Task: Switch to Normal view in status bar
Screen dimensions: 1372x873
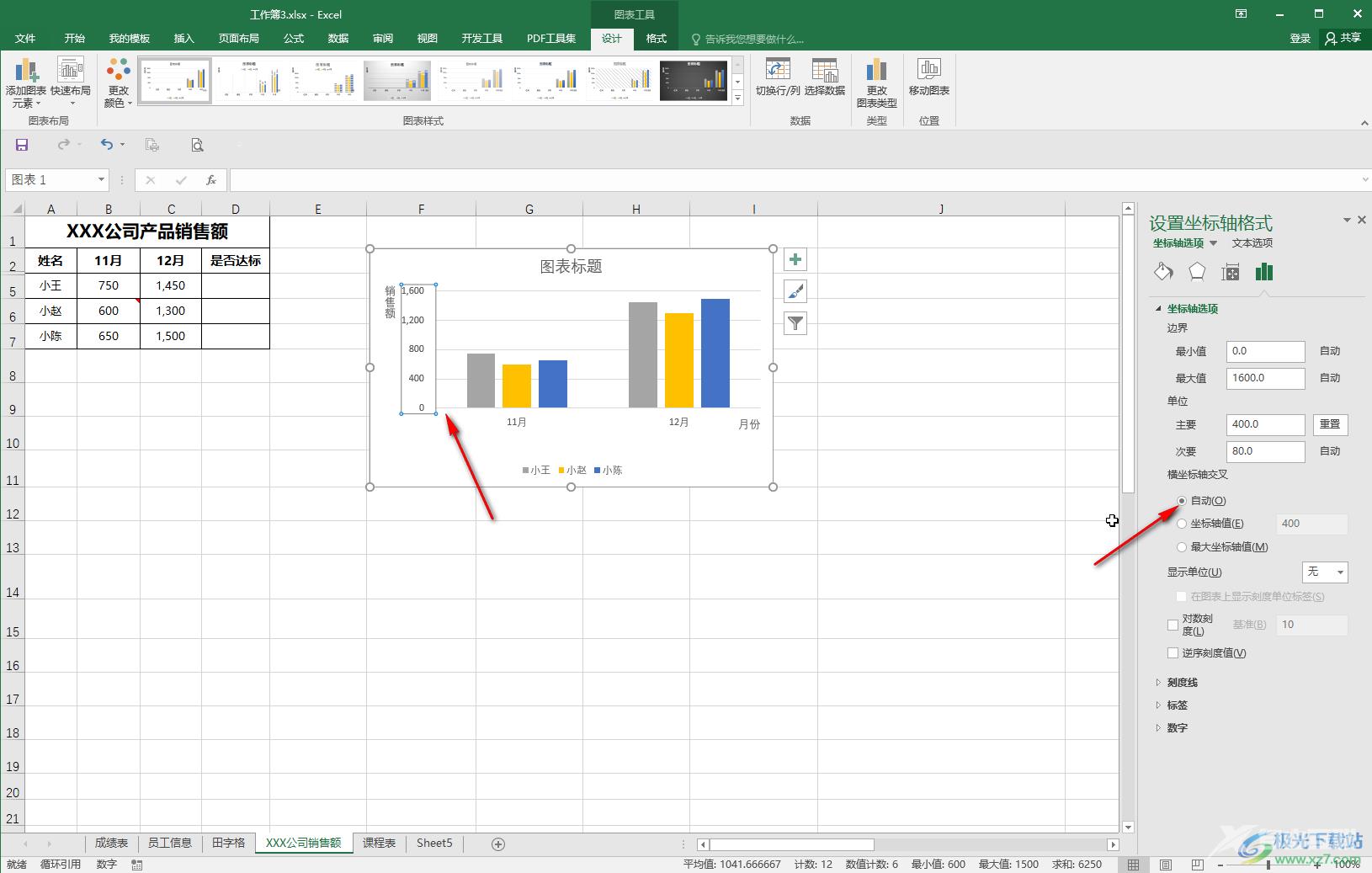Action: pyautogui.click(x=1134, y=865)
